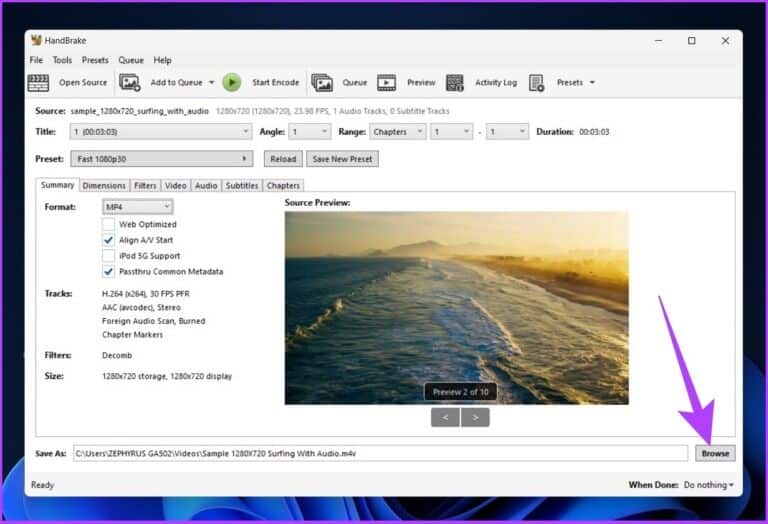
Task: Click the Open Source label
Action: click(x=83, y=82)
